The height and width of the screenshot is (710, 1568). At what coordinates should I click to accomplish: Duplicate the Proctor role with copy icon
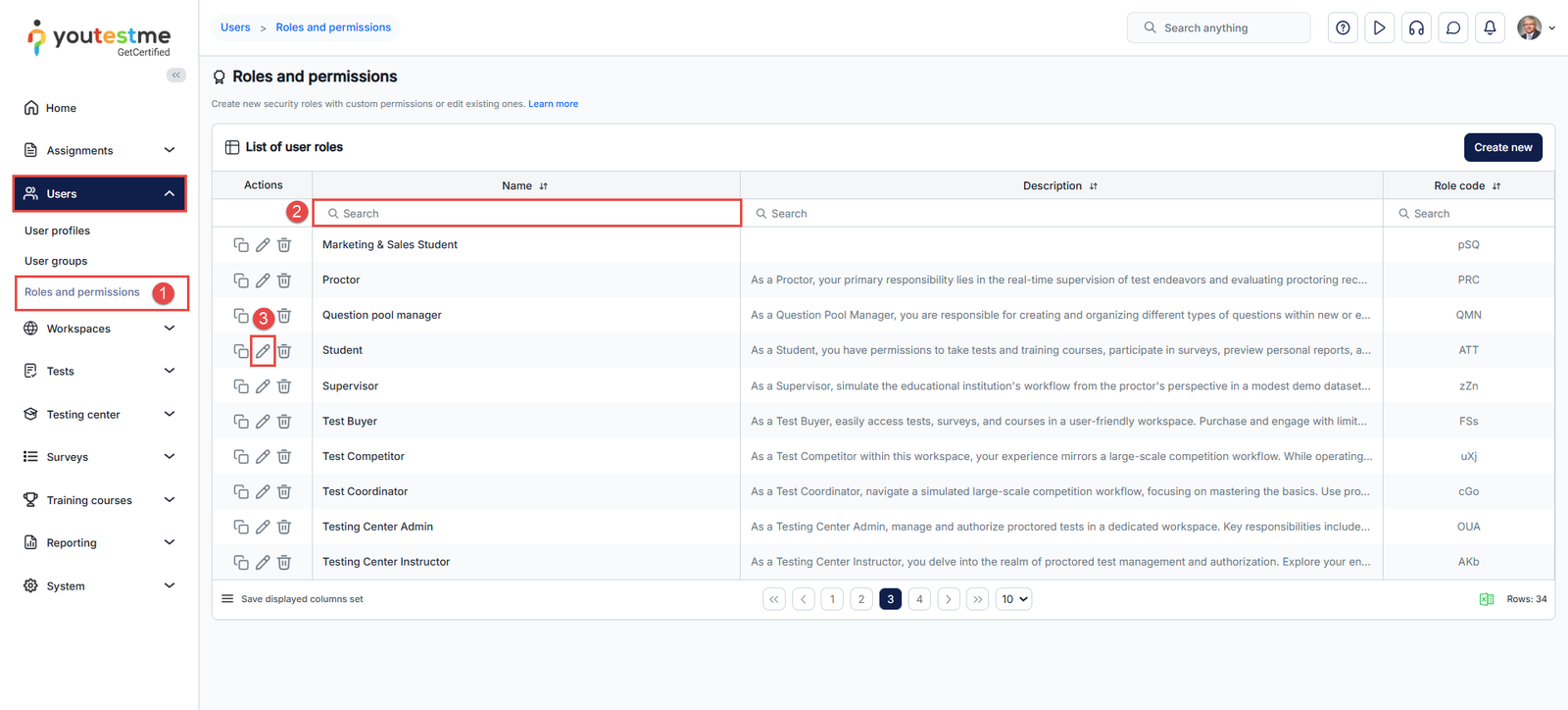pos(241,280)
